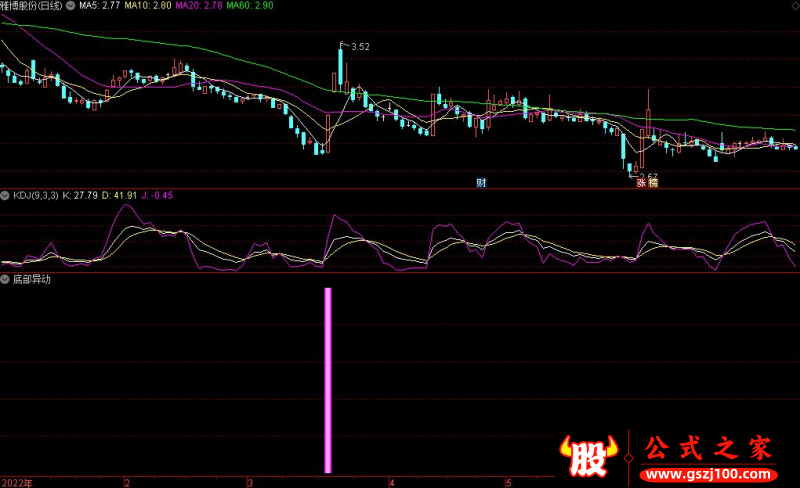
Task: Click the red 涨 marker icon
Action: point(641,182)
